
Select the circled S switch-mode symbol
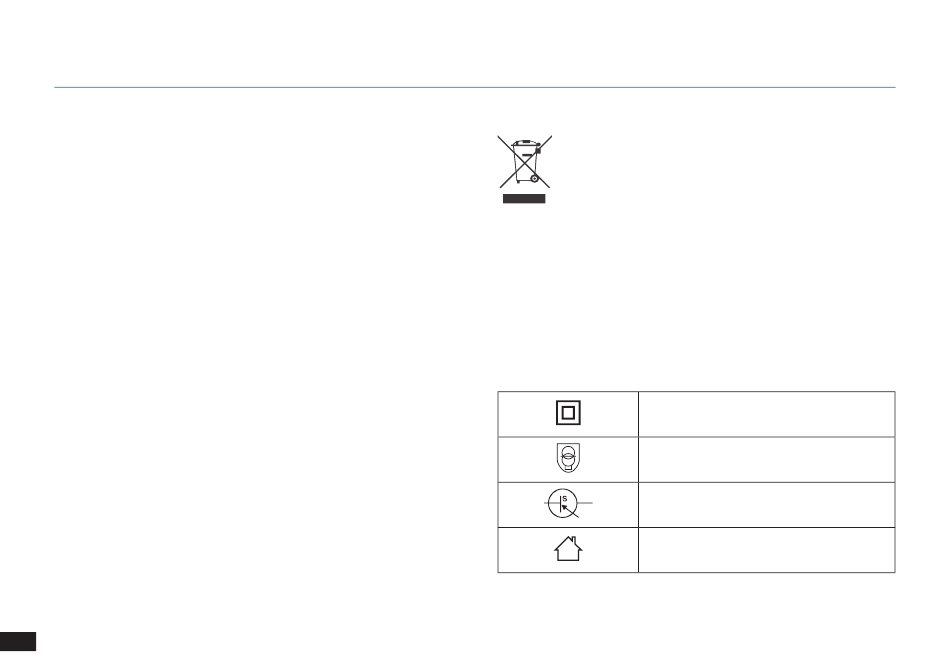(568, 503)
